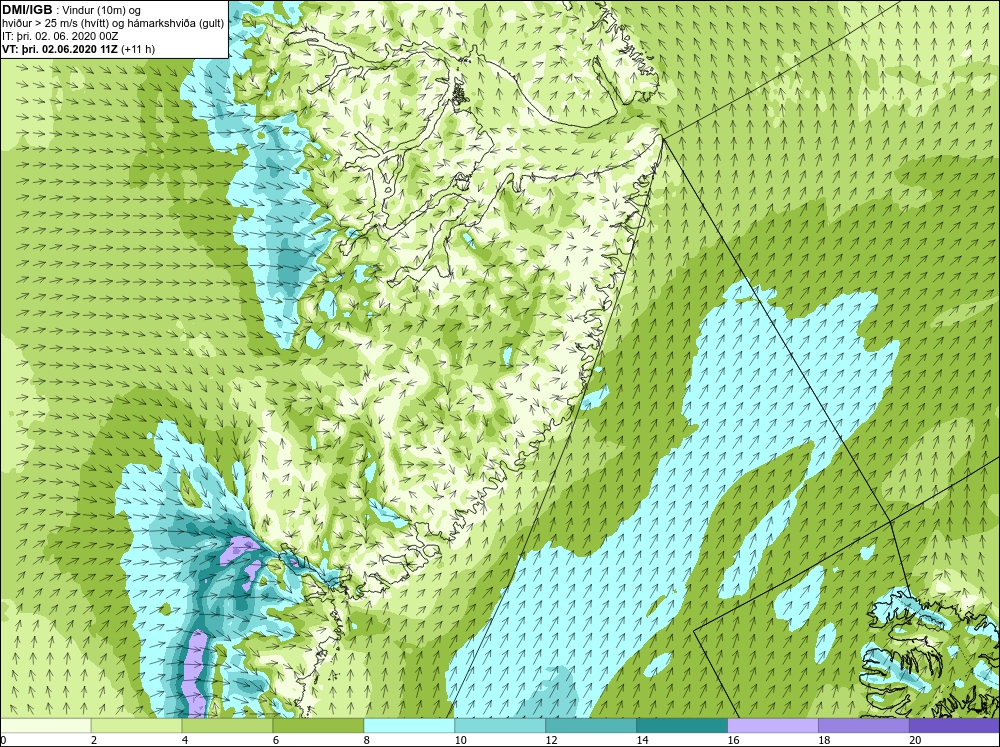Click the legend scale value "16"

(733, 740)
